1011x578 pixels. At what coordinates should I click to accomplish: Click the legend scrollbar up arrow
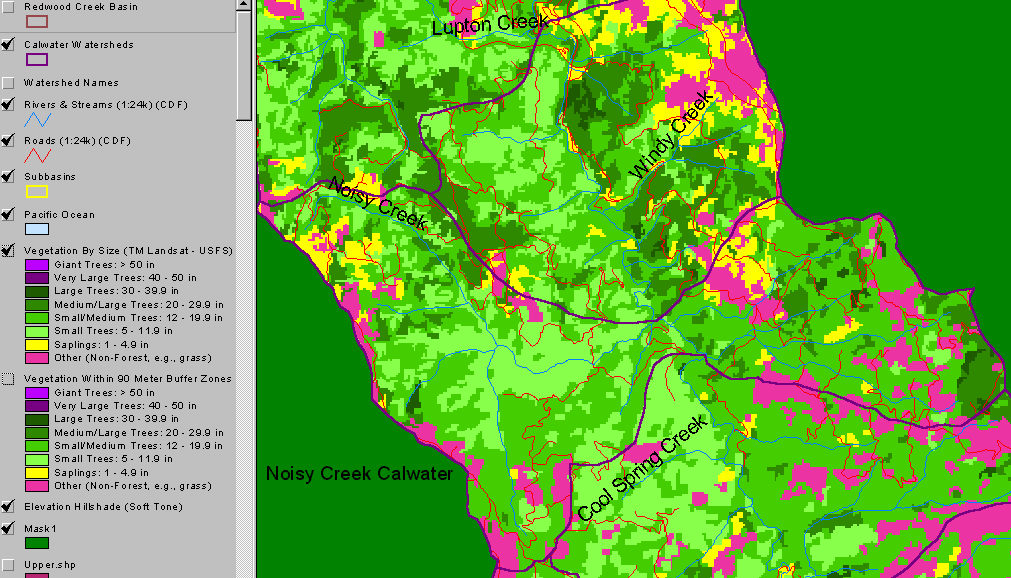244,5
